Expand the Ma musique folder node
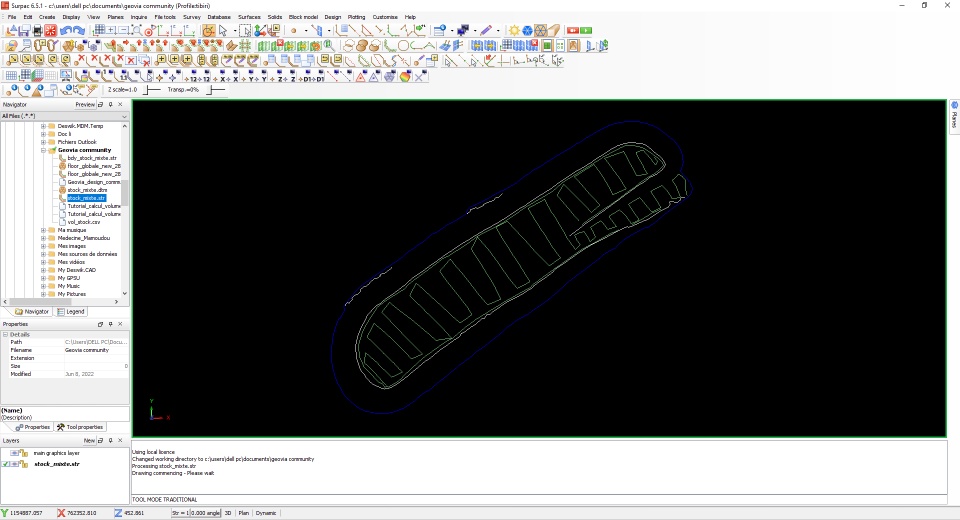960x520 pixels. [x=43, y=230]
